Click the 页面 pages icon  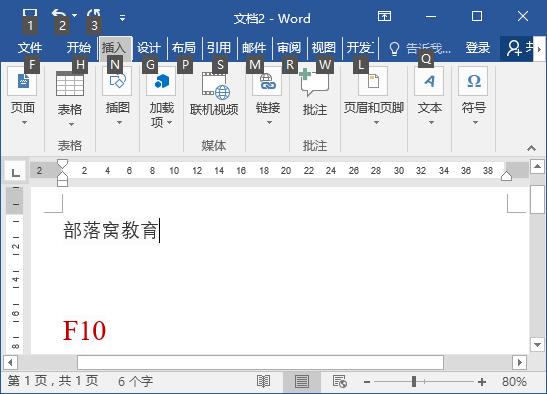pyautogui.click(x=23, y=81)
